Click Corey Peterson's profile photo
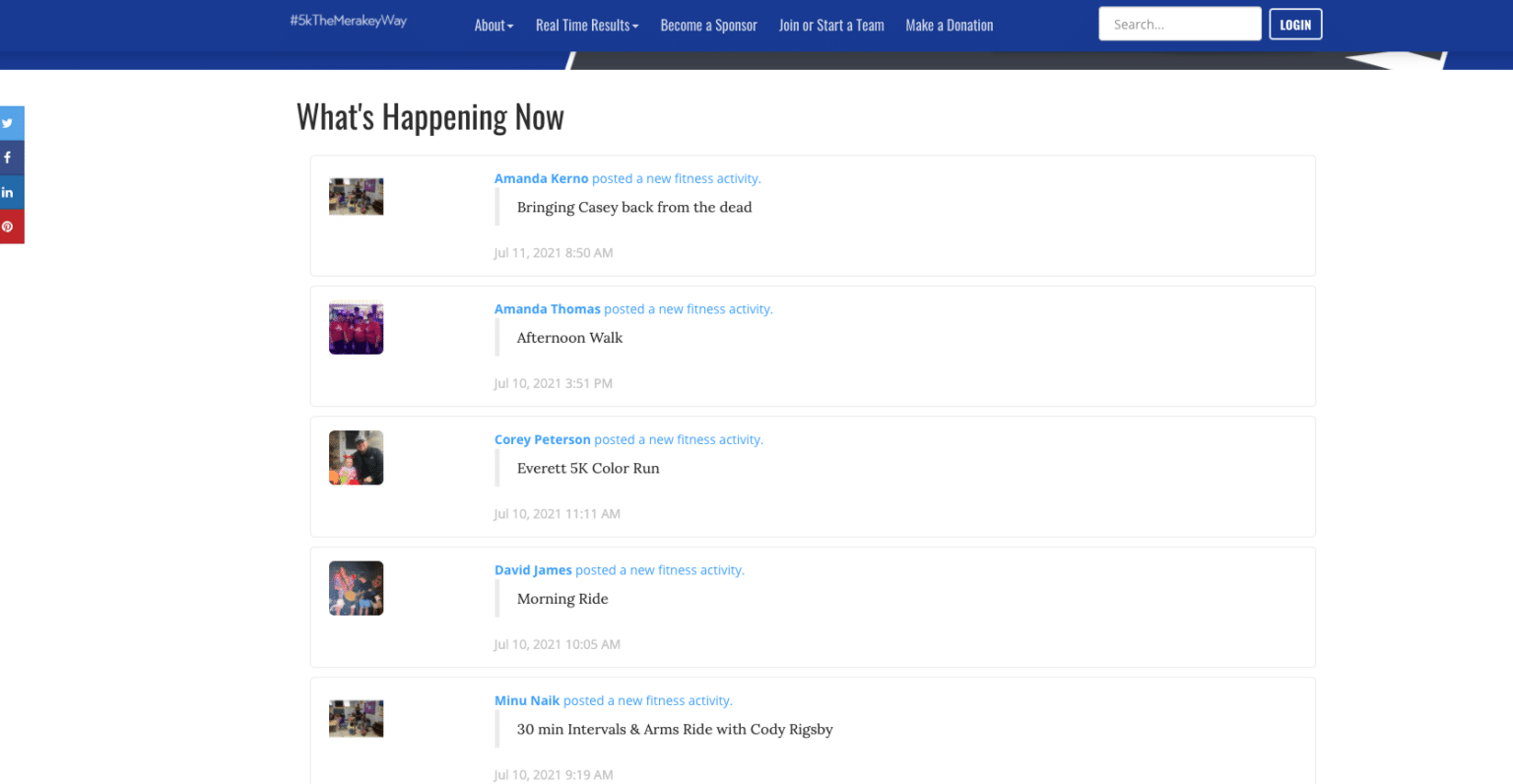Image resolution: width=1513 pixels, height=784 pixels. click(356, 458)
